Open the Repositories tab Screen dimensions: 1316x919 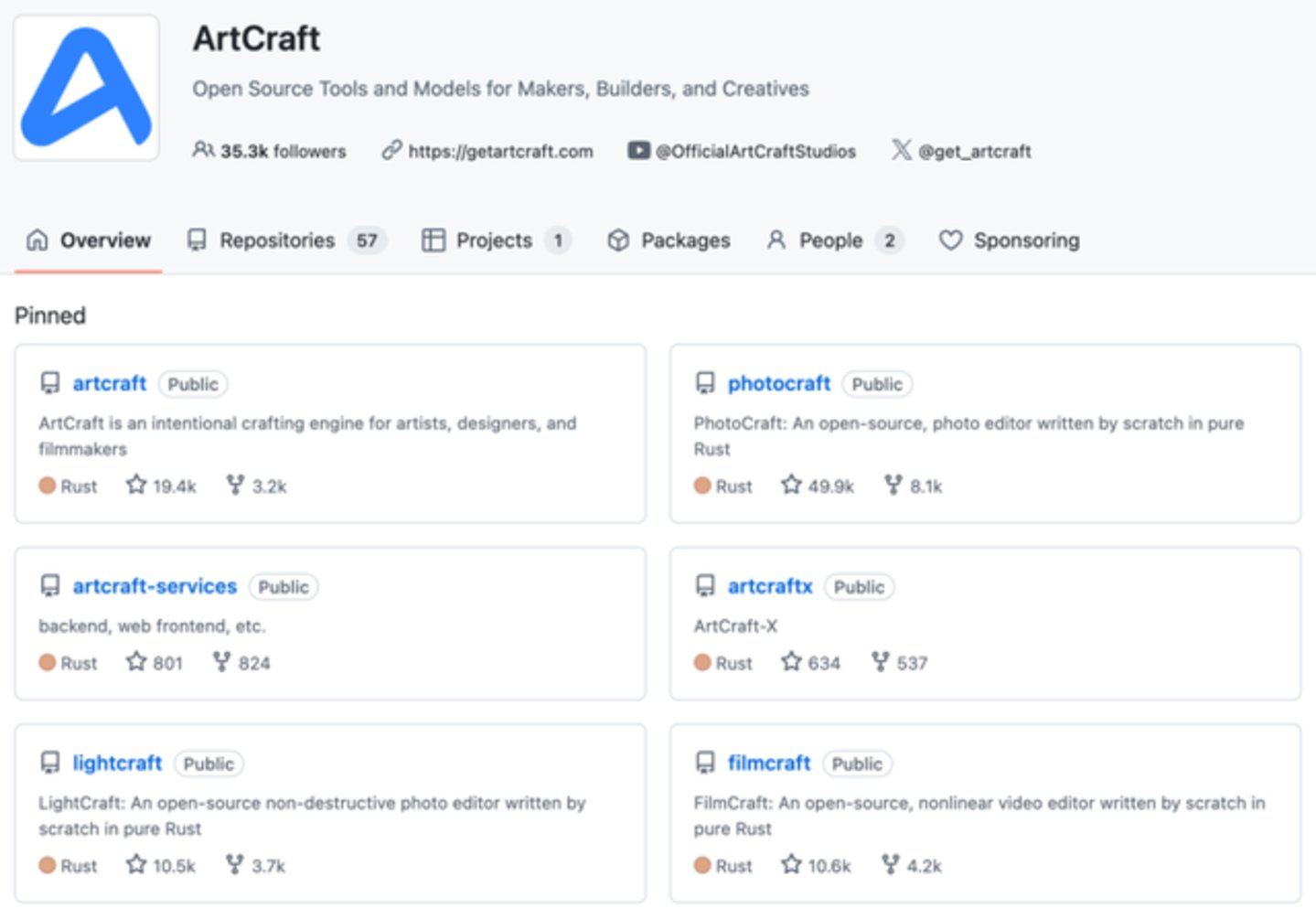[286, 240]
